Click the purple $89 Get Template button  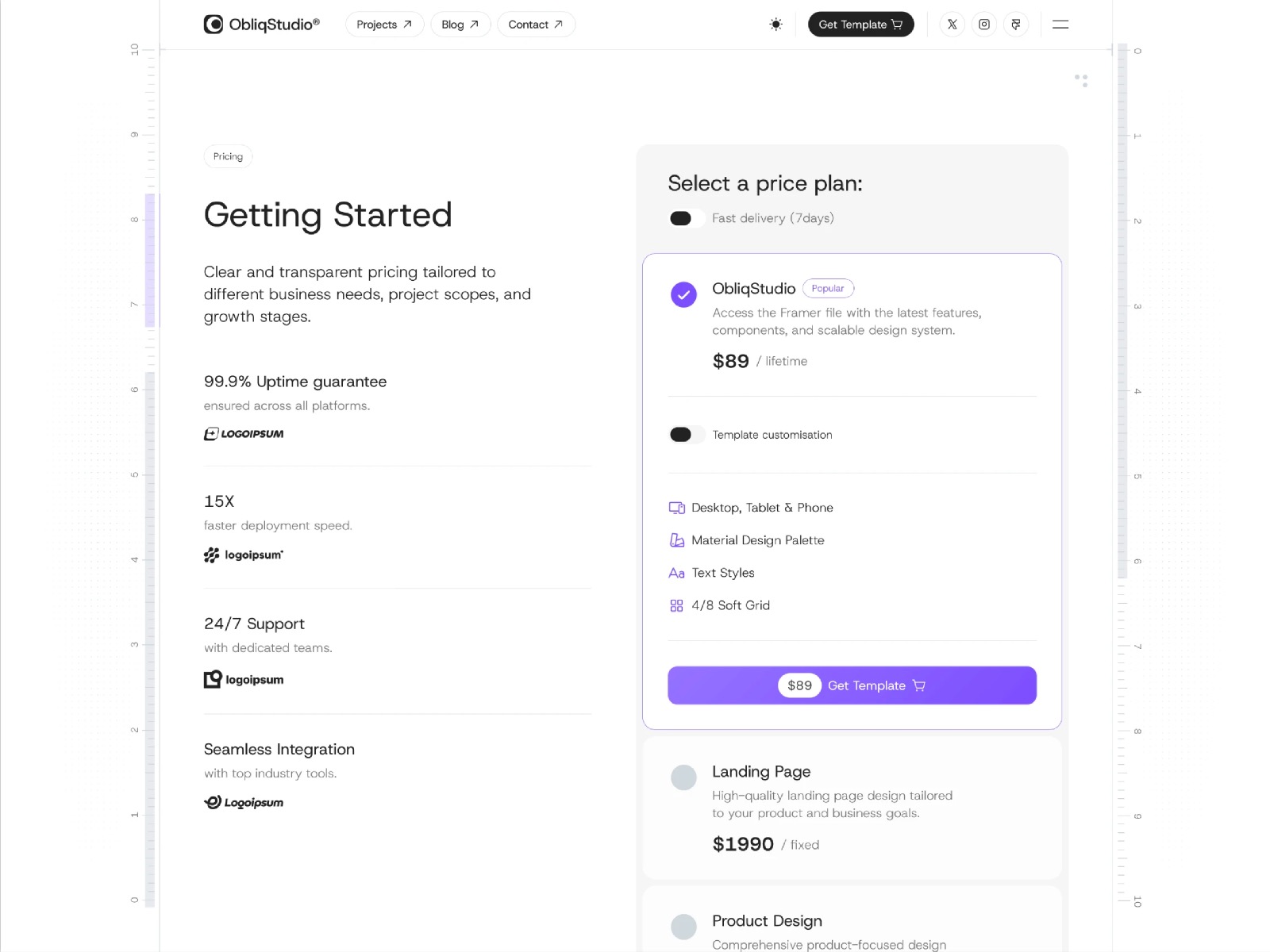coord(852,685)
